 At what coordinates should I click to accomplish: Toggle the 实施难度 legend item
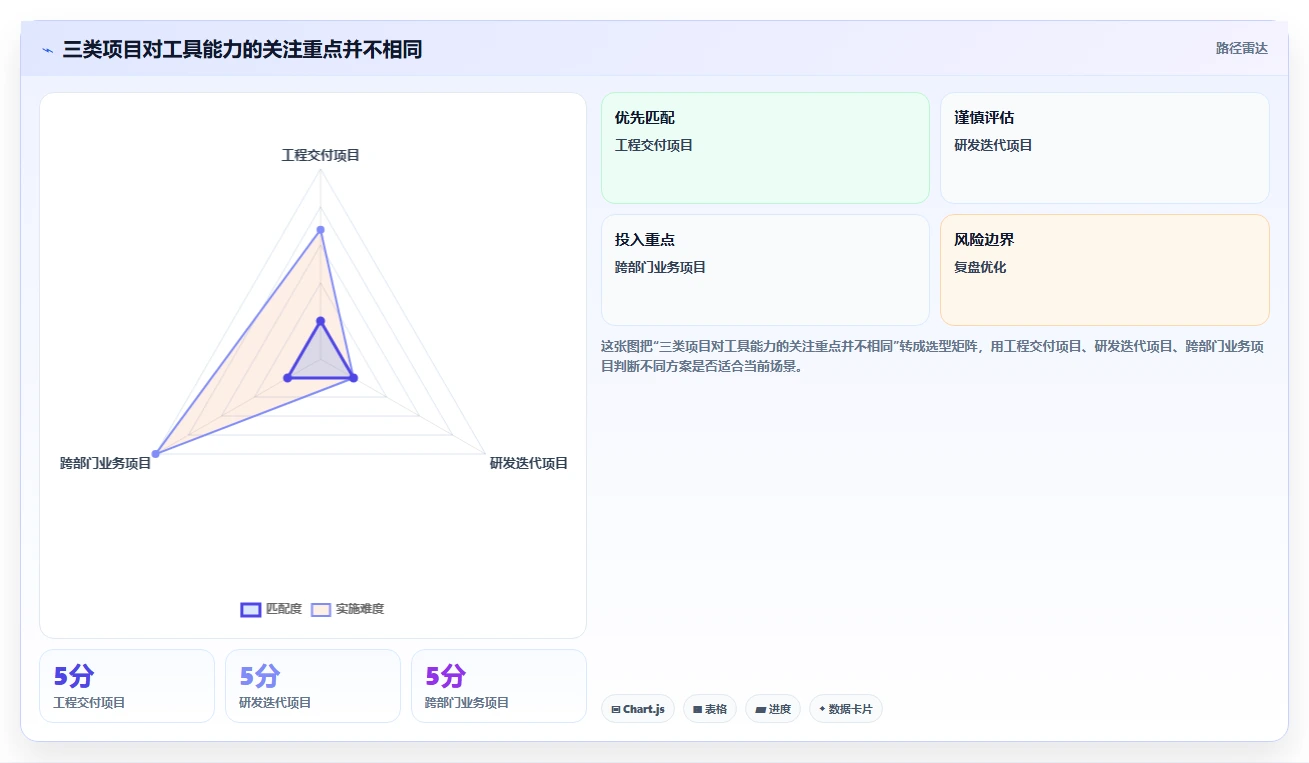pos(347,609)
